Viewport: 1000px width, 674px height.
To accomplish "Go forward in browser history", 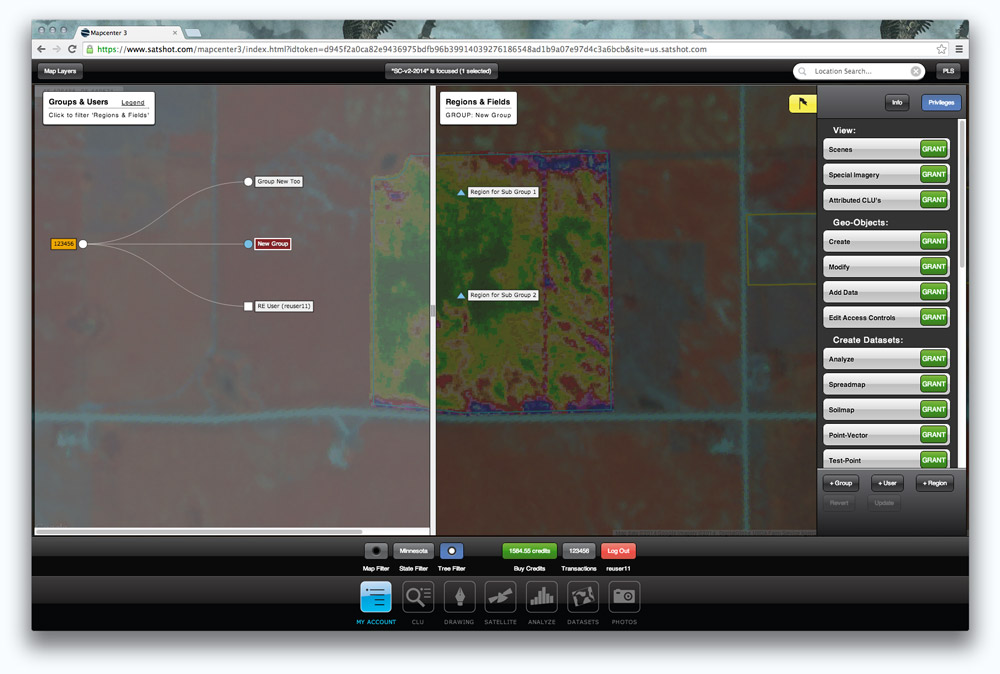I will pyautogui.click(x=57, y=49).
